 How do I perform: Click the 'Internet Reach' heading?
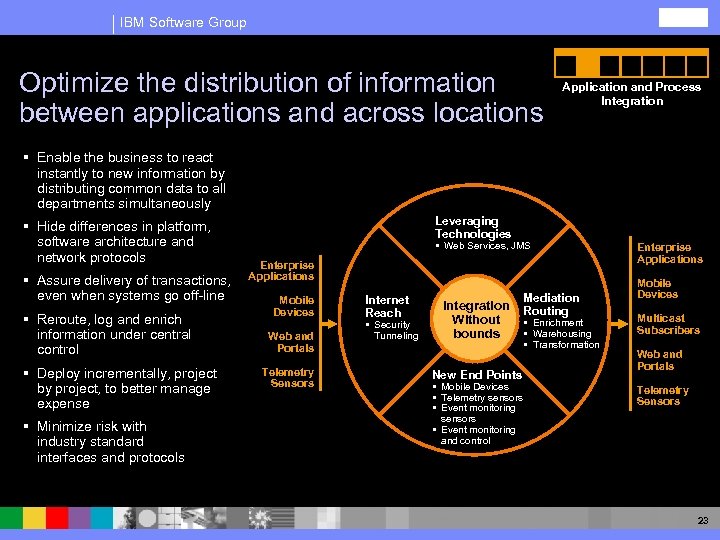pyautogui.click(x=387, y=306)
